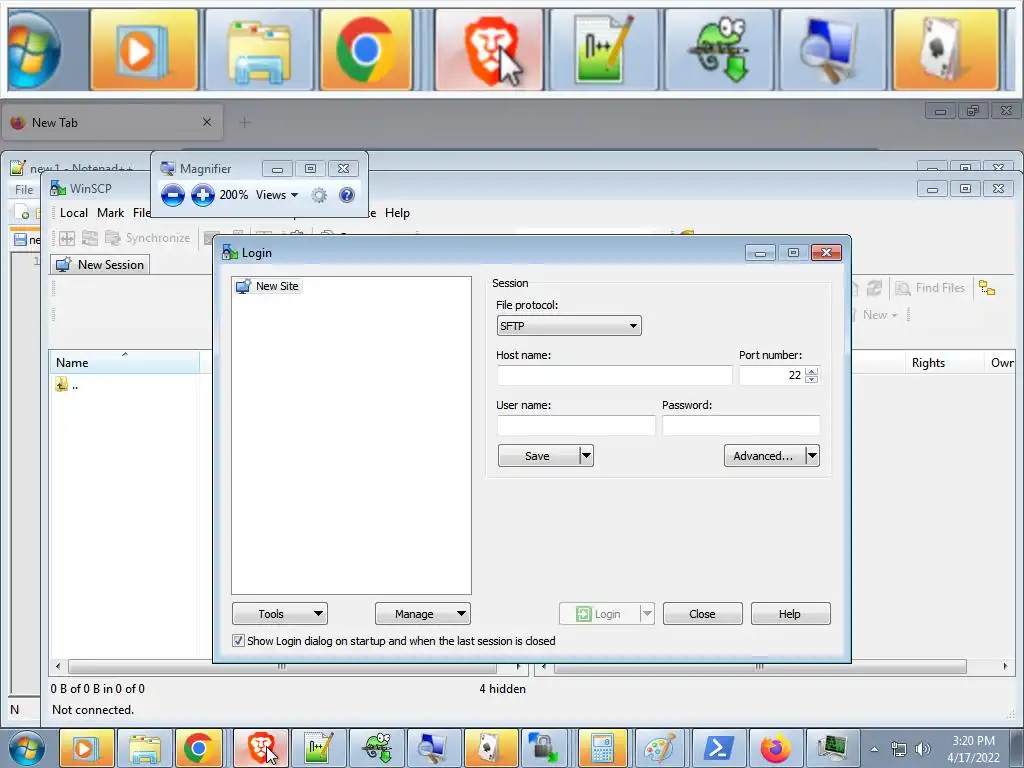Toggle Show Login dialog on startup checkbox
Viewport: 1024px width, 768px height.
(x=238, y=641)
